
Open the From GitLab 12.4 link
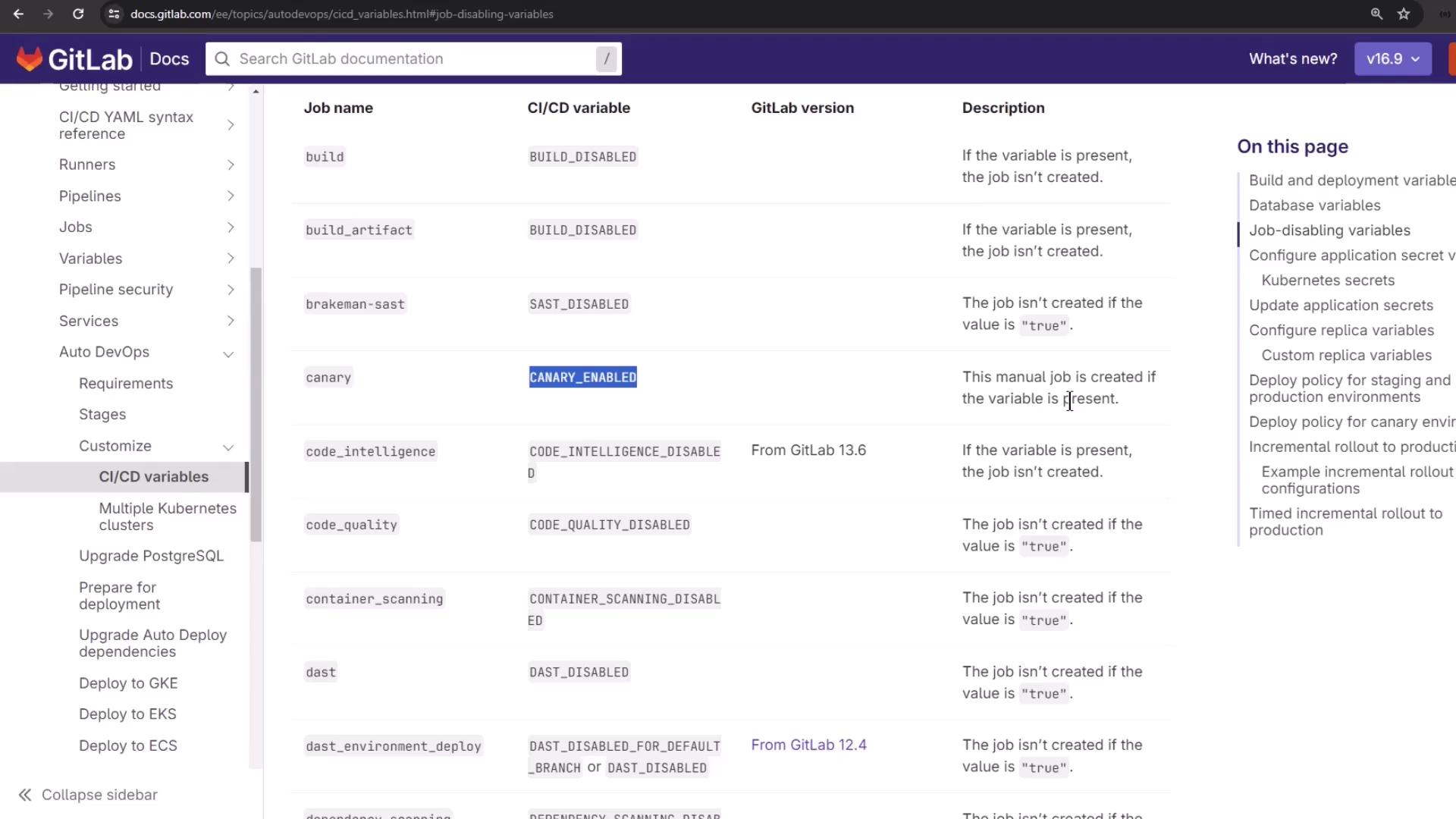(808, 745)
